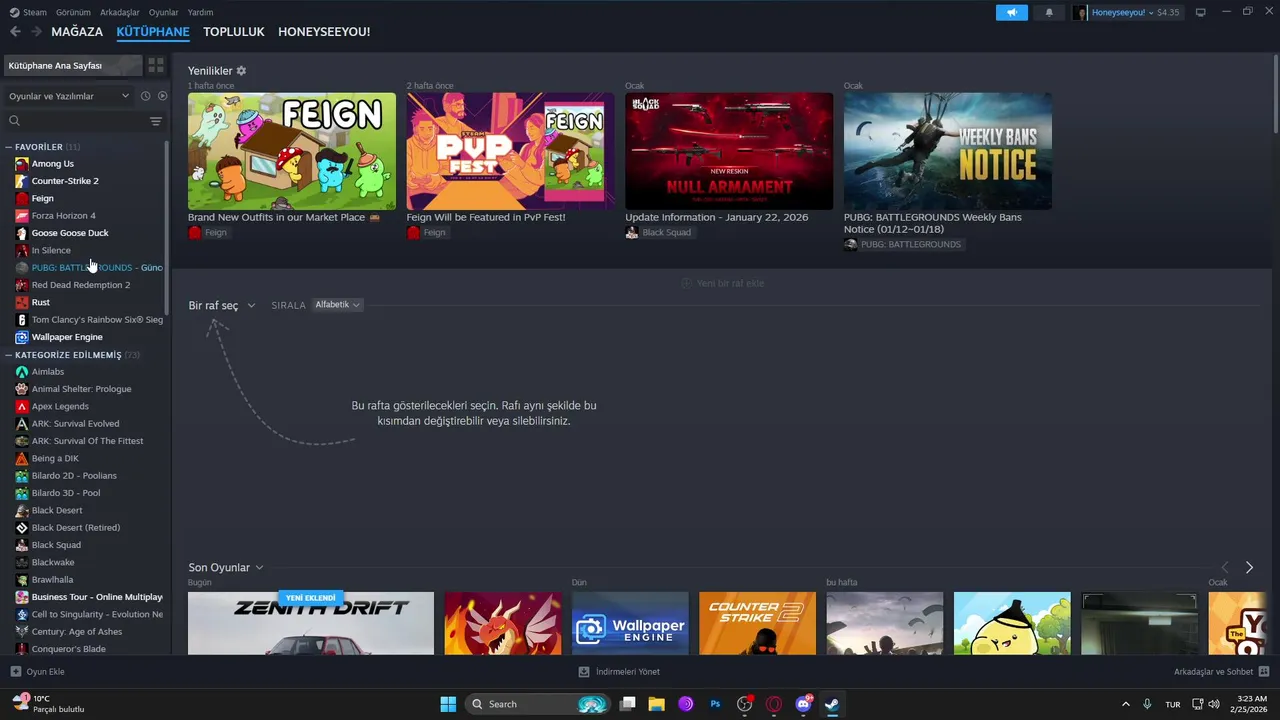The width and height of the screenshot is (1280, 720).
Task: Select Red Dead Redemption 2 in sidebar
Action: pos(81,285)
